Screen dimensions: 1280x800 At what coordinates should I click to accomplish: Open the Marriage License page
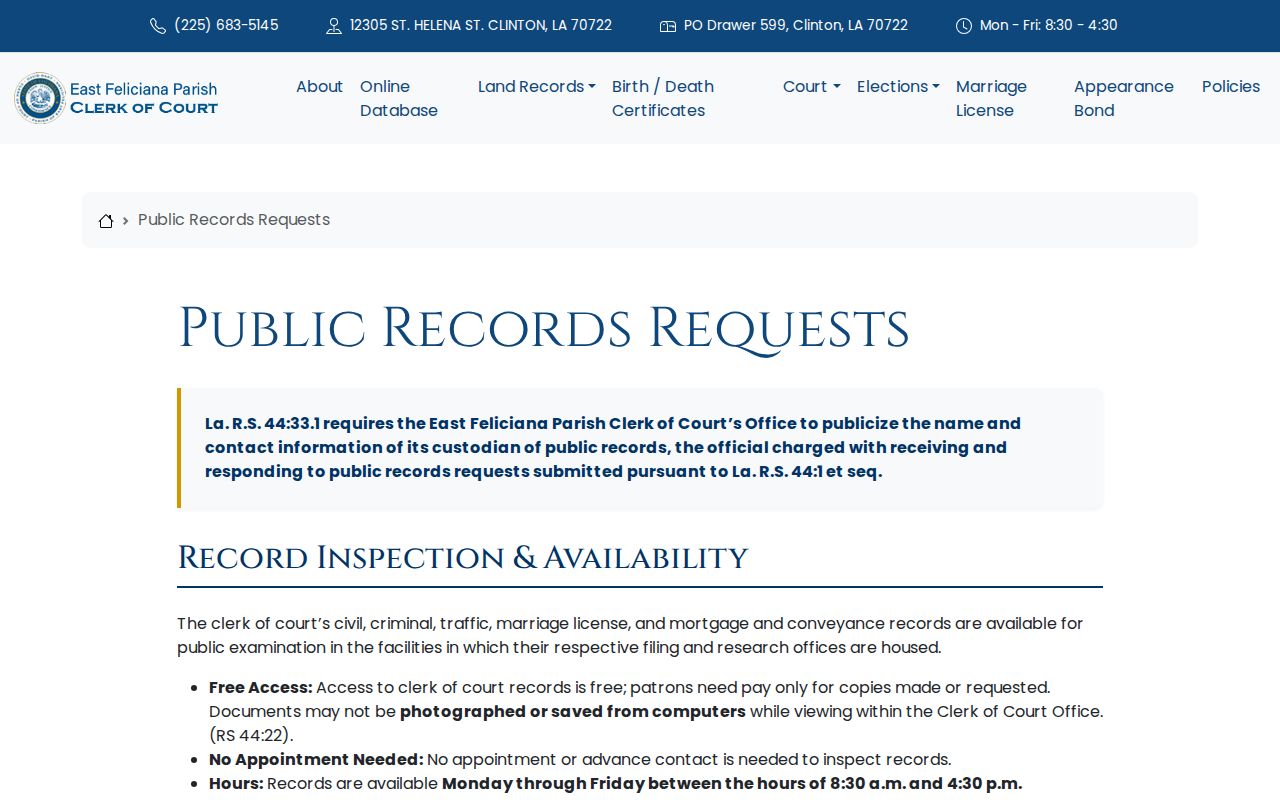pyautogui.click(x=991, y=98)
